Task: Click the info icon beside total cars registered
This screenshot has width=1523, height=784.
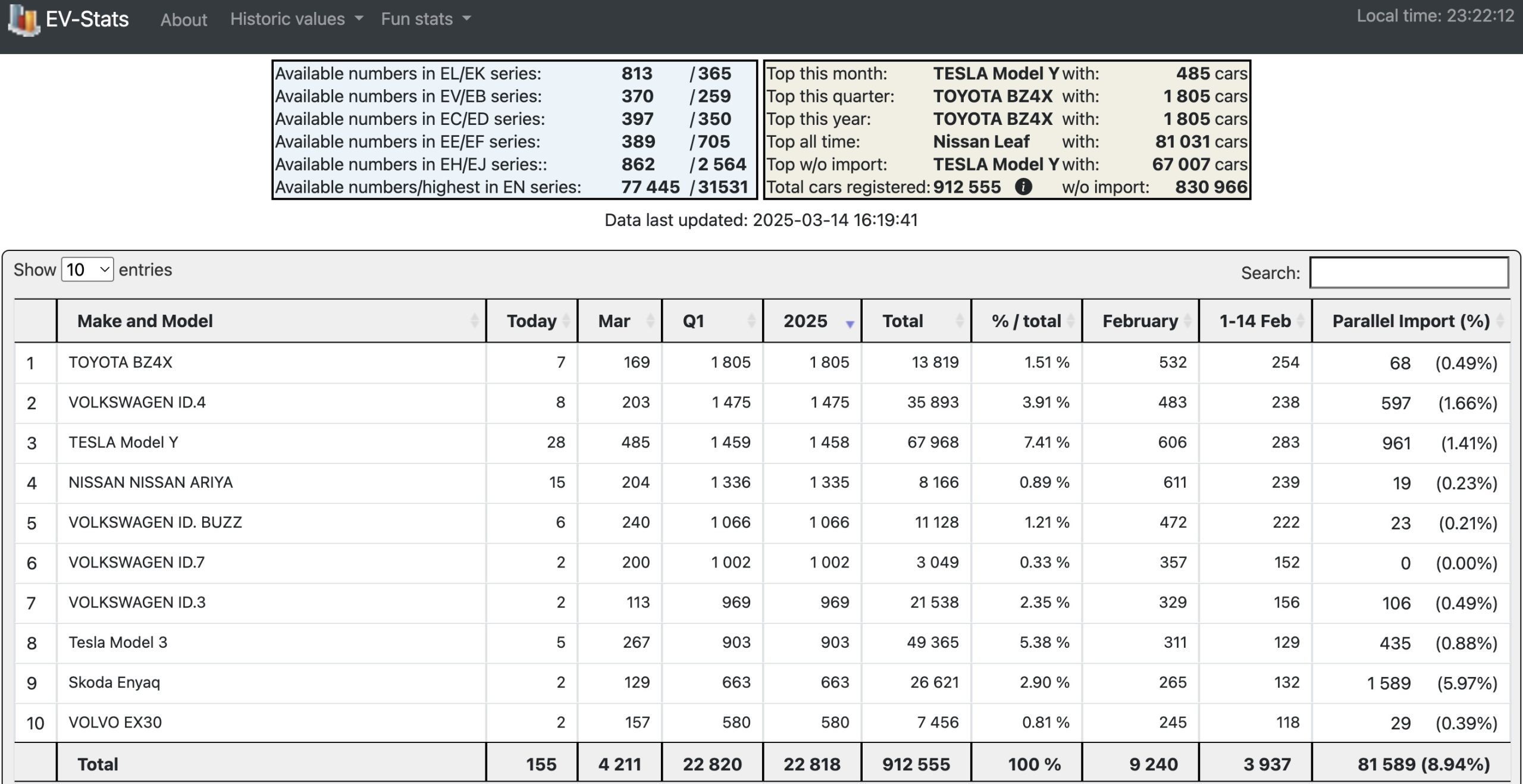Action: [x=1023, y=187]
